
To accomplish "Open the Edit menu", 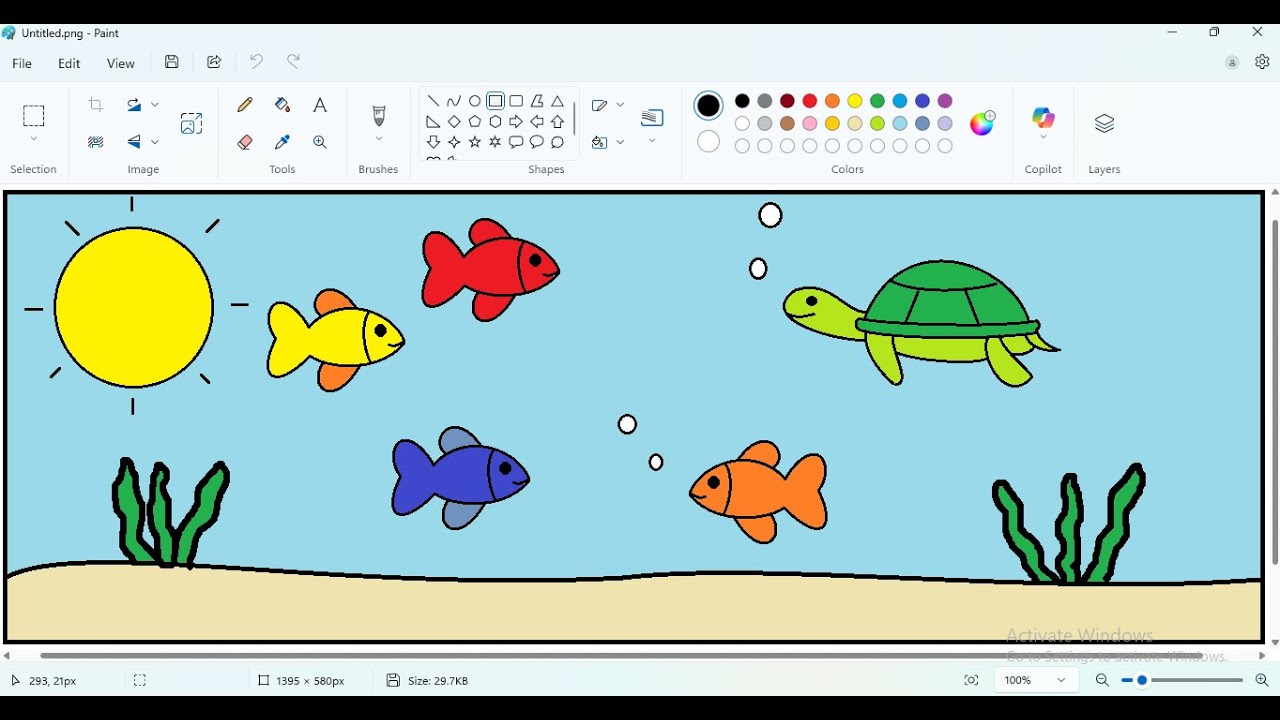I will (x=69, y=64).
